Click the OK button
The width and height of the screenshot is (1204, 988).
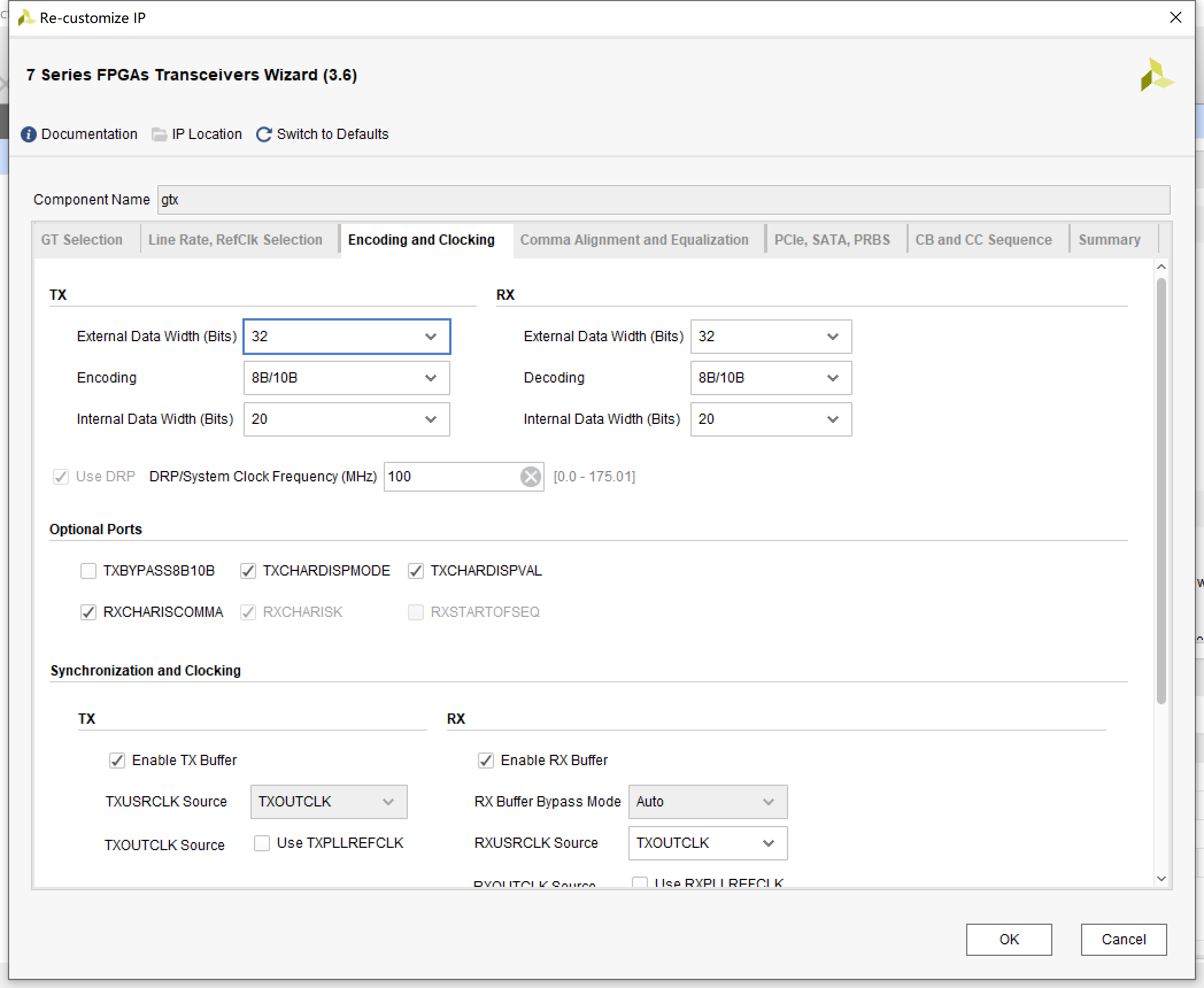(1009, 939)
